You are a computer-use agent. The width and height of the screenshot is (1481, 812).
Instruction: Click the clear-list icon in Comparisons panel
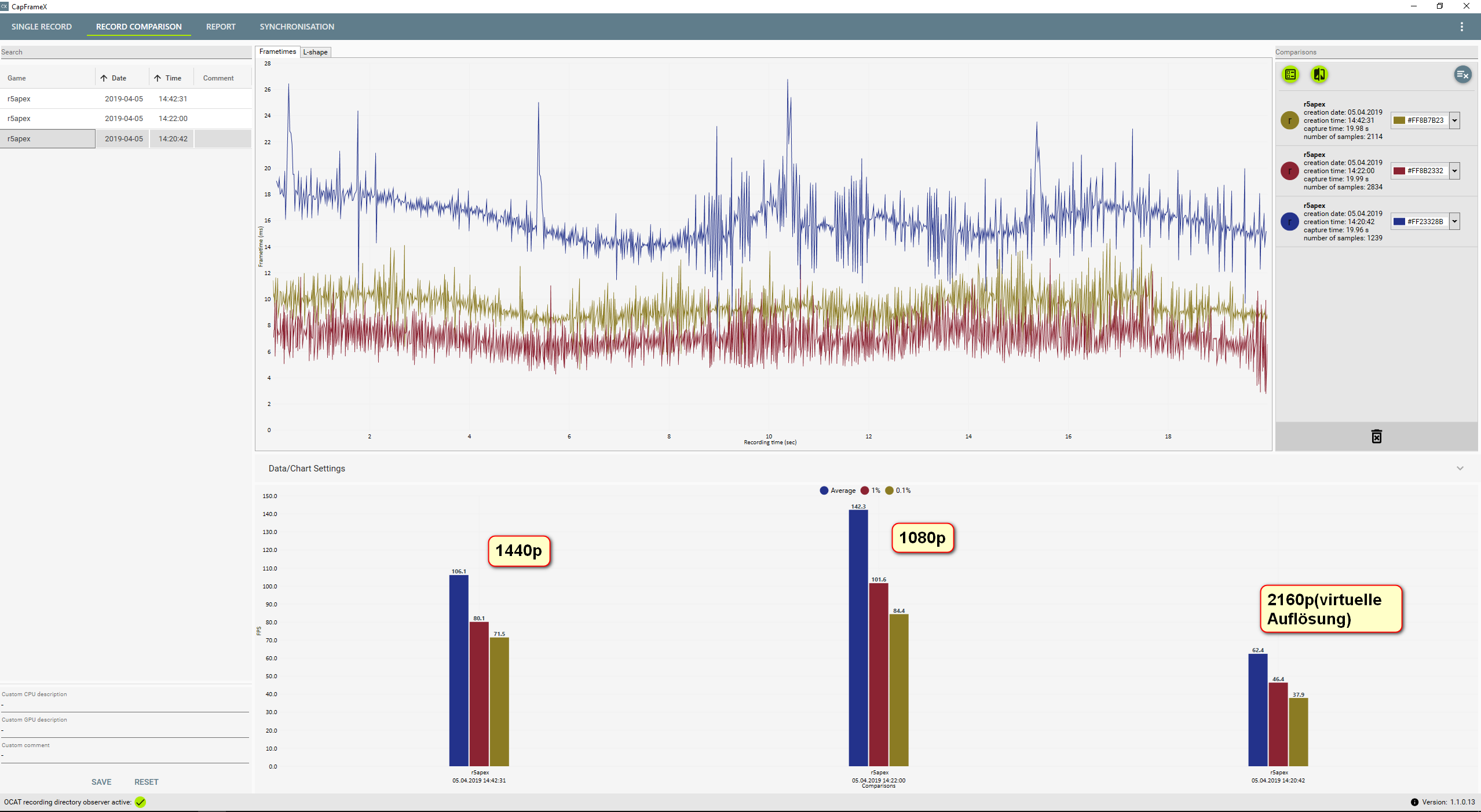pyautogui.click(x=1462, y=75)
